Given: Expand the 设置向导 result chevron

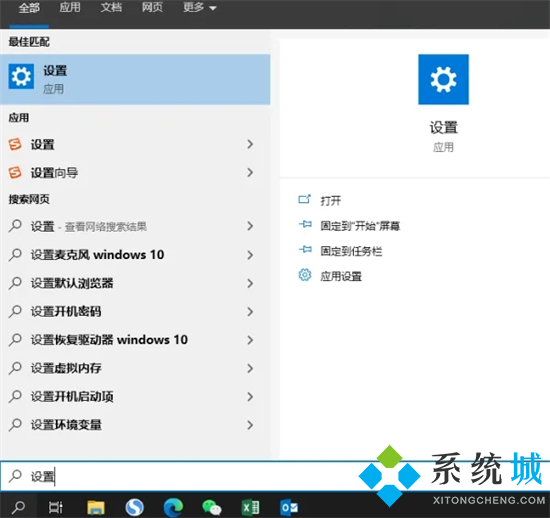Looking at the screenshot, I should [x=250, y=172].
